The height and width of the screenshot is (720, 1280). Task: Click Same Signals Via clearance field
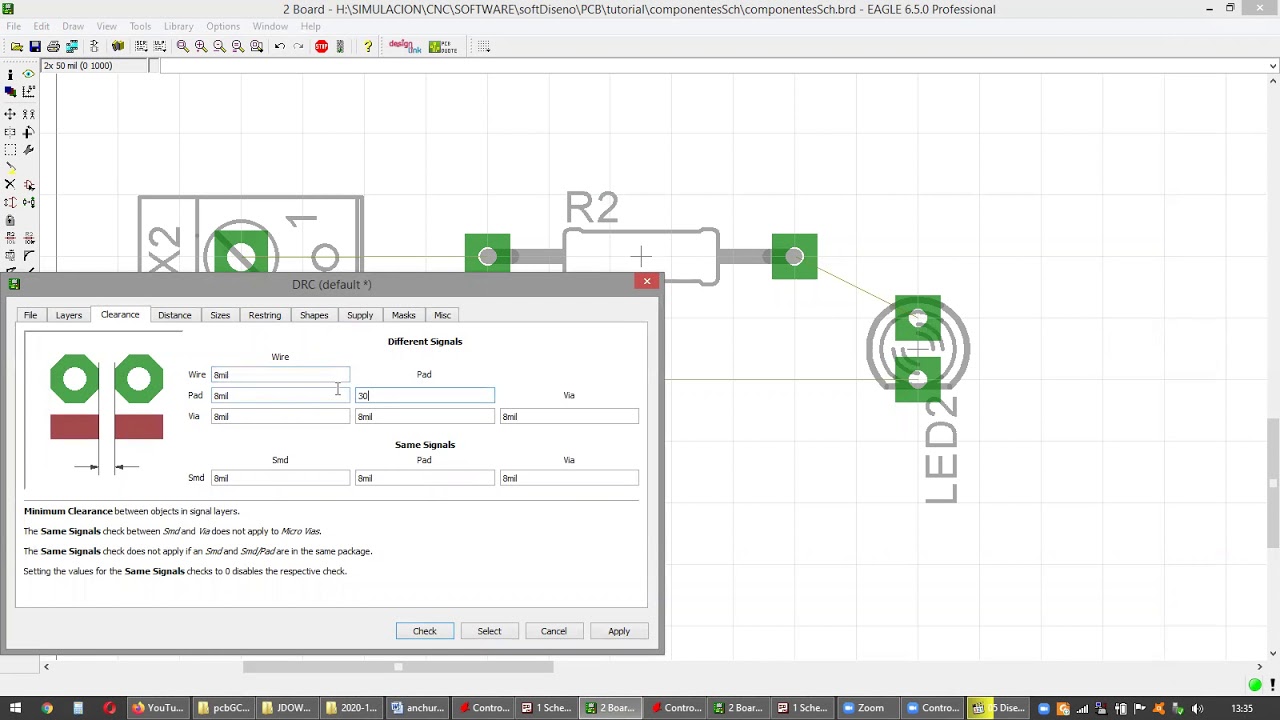coord(569,478)
